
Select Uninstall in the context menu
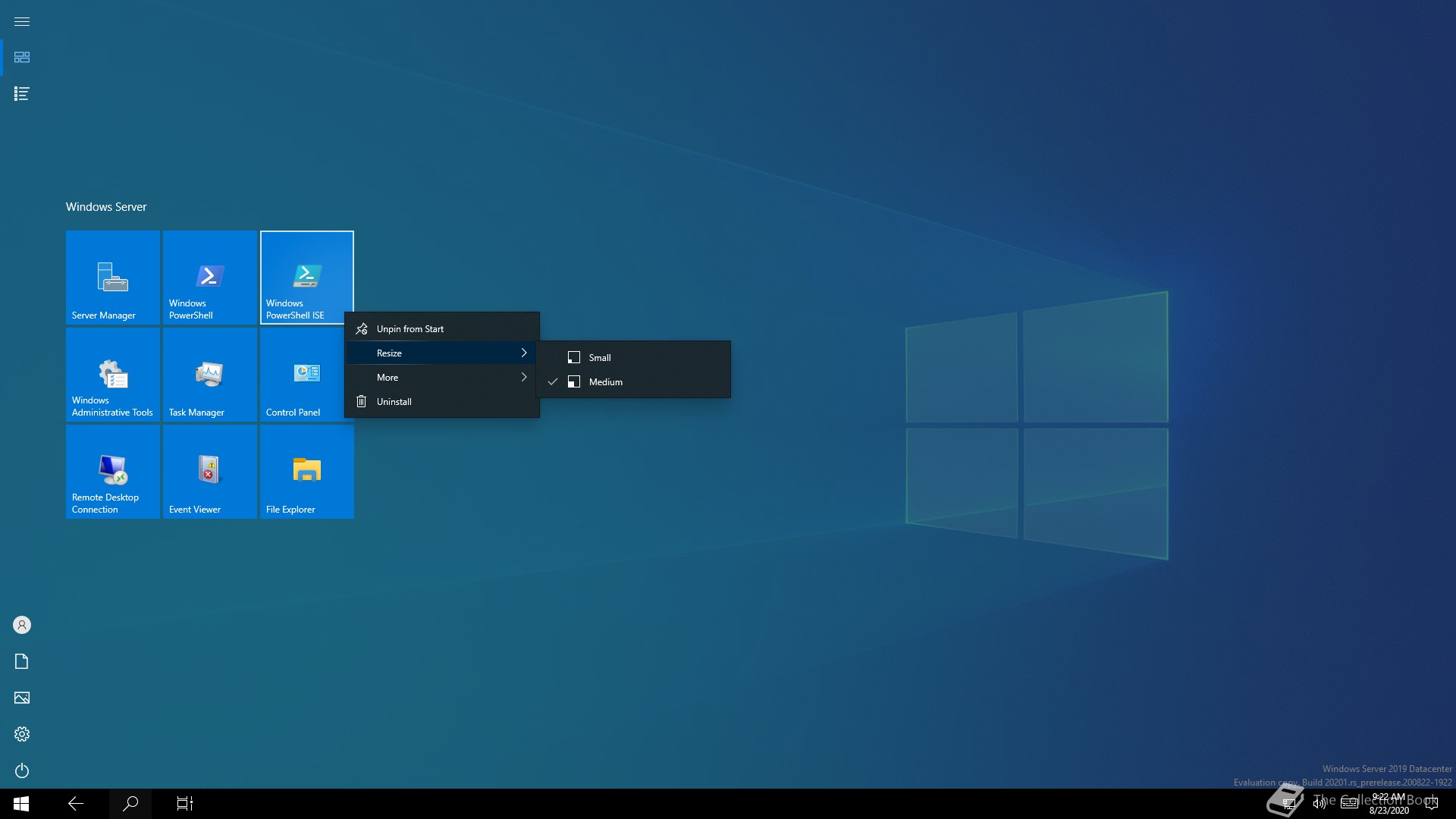(x=442, y=402)
